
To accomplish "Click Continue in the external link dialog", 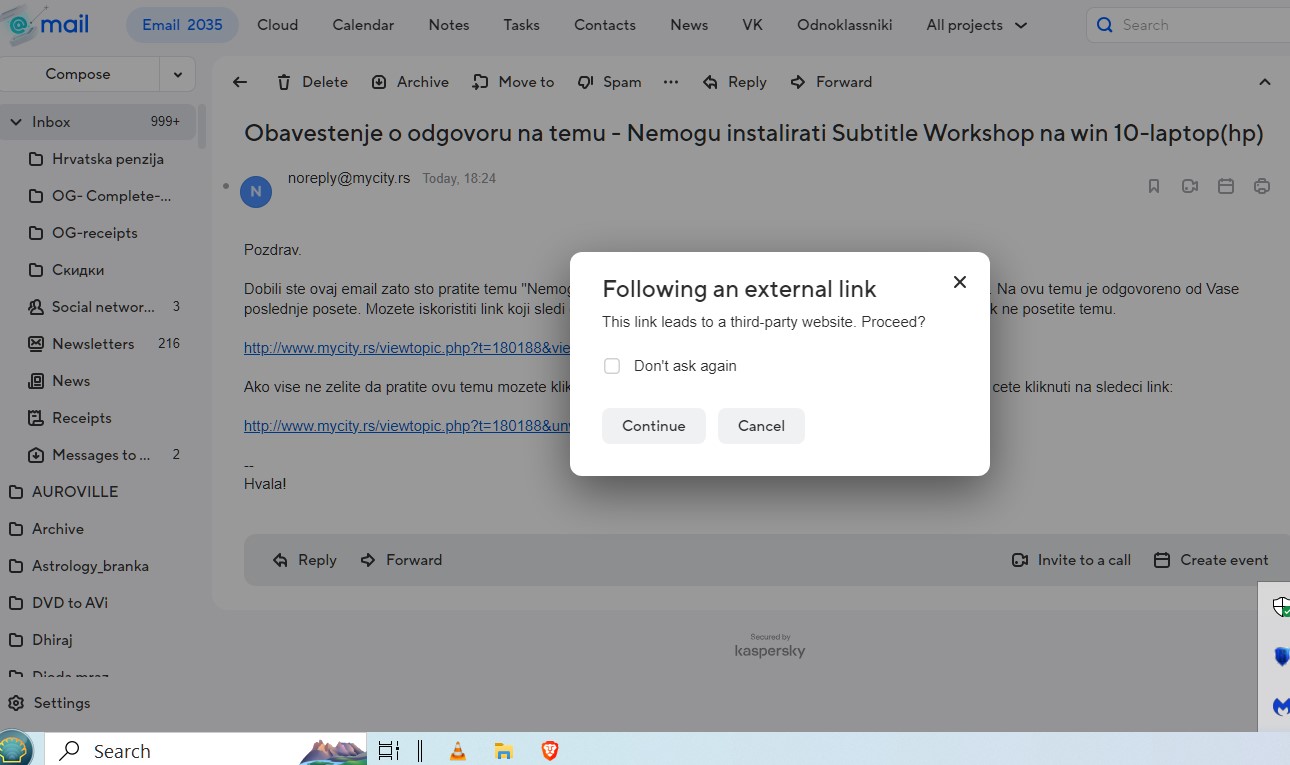I will point(653,426).
